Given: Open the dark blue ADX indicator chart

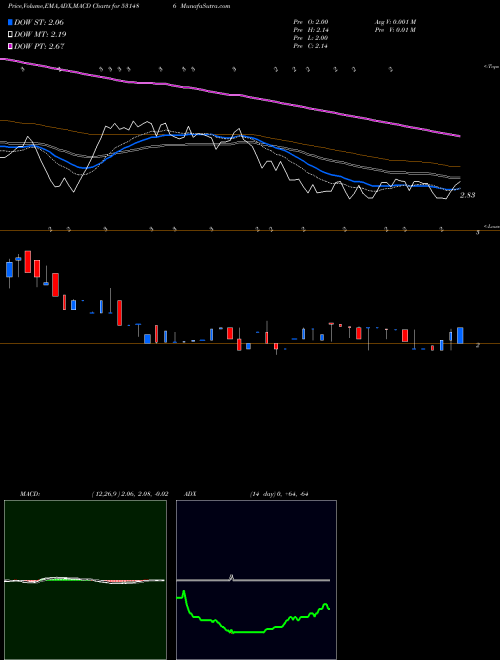Looking at the screenshot, I should point(256,580).
